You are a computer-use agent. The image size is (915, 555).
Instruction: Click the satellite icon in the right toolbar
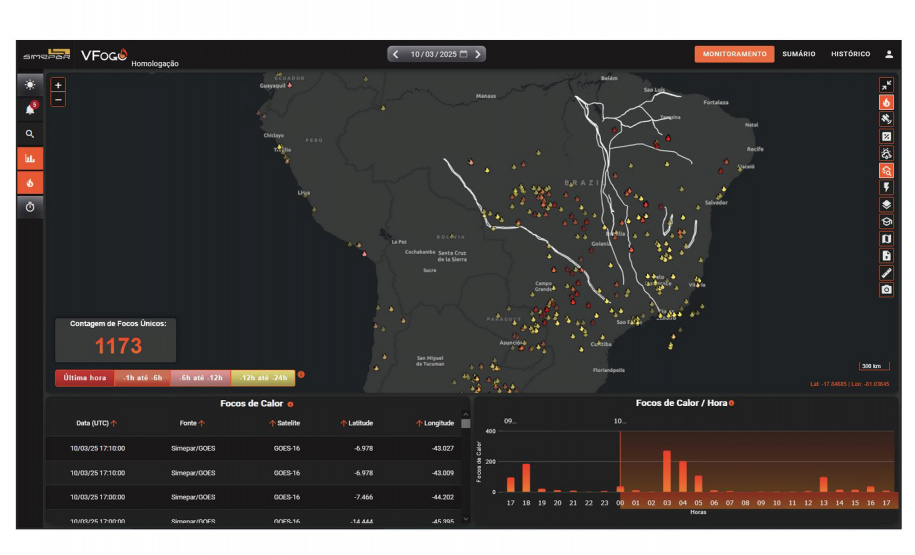(886, 119)
